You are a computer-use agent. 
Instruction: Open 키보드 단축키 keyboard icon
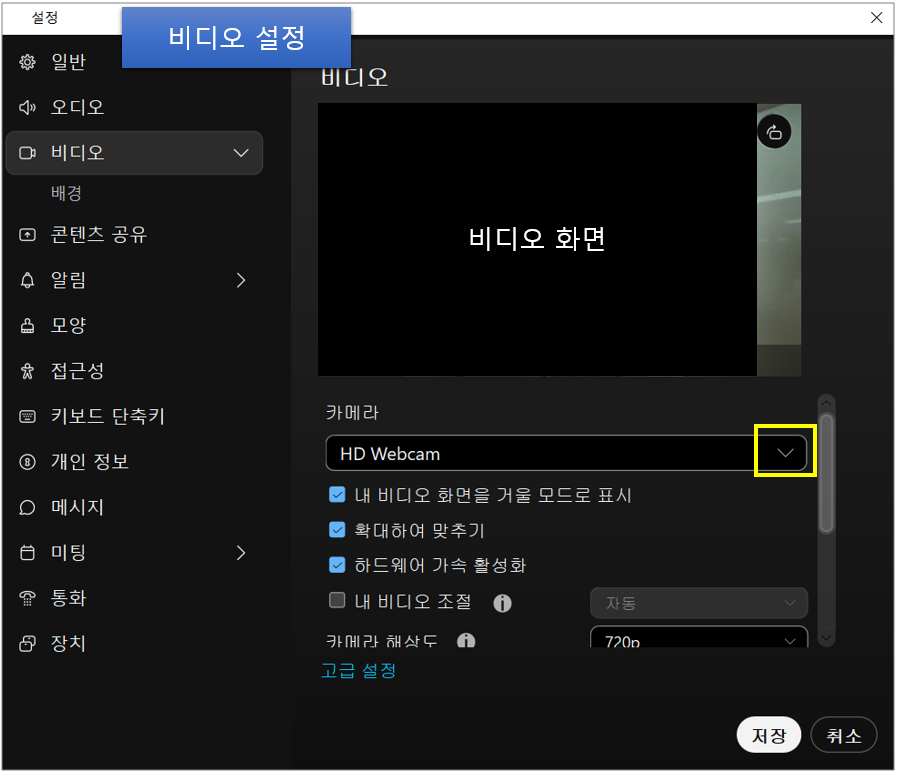coord(27,416)
